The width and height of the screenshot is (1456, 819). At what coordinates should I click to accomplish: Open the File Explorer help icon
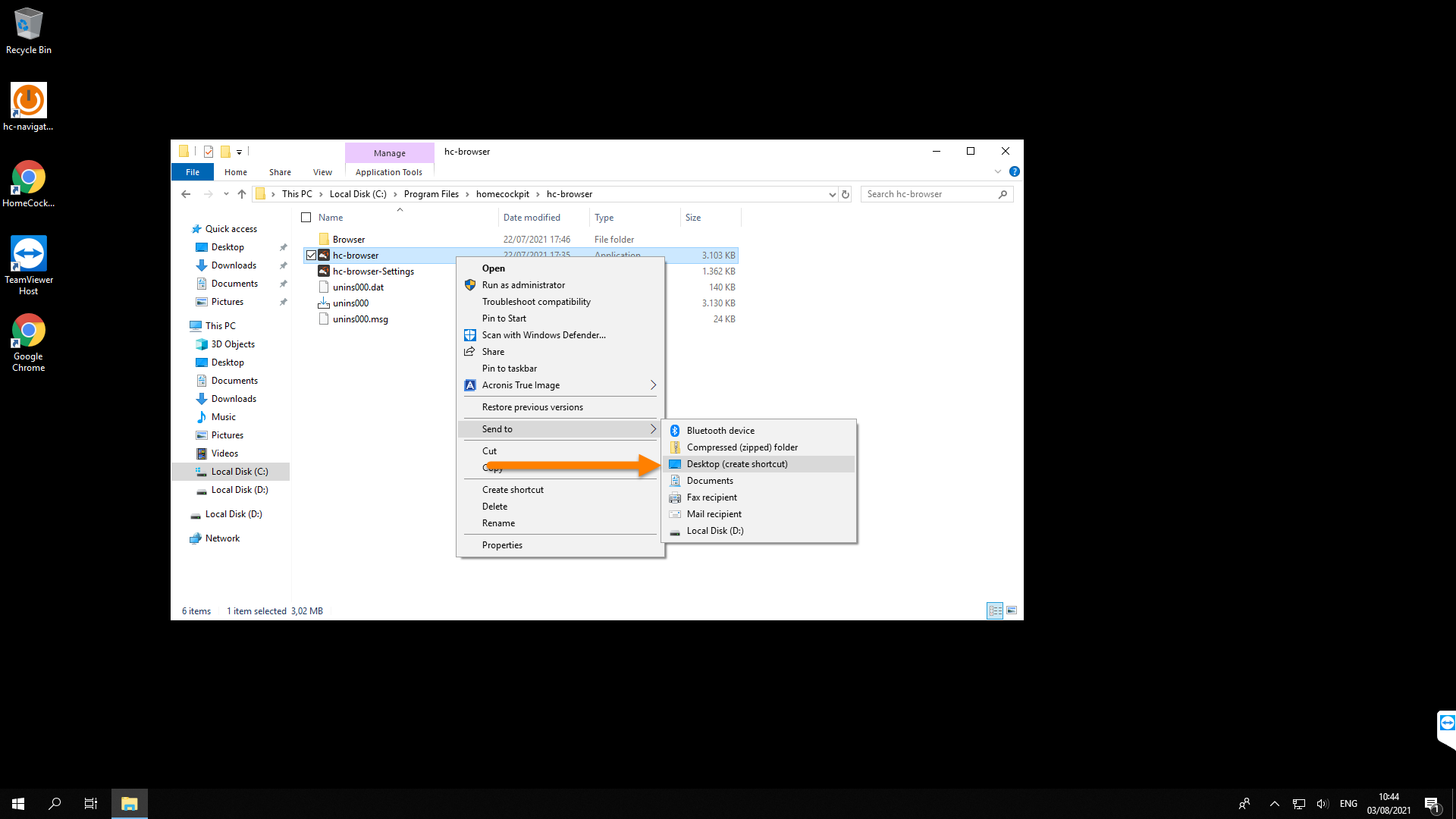click(x=1014, y=171)
